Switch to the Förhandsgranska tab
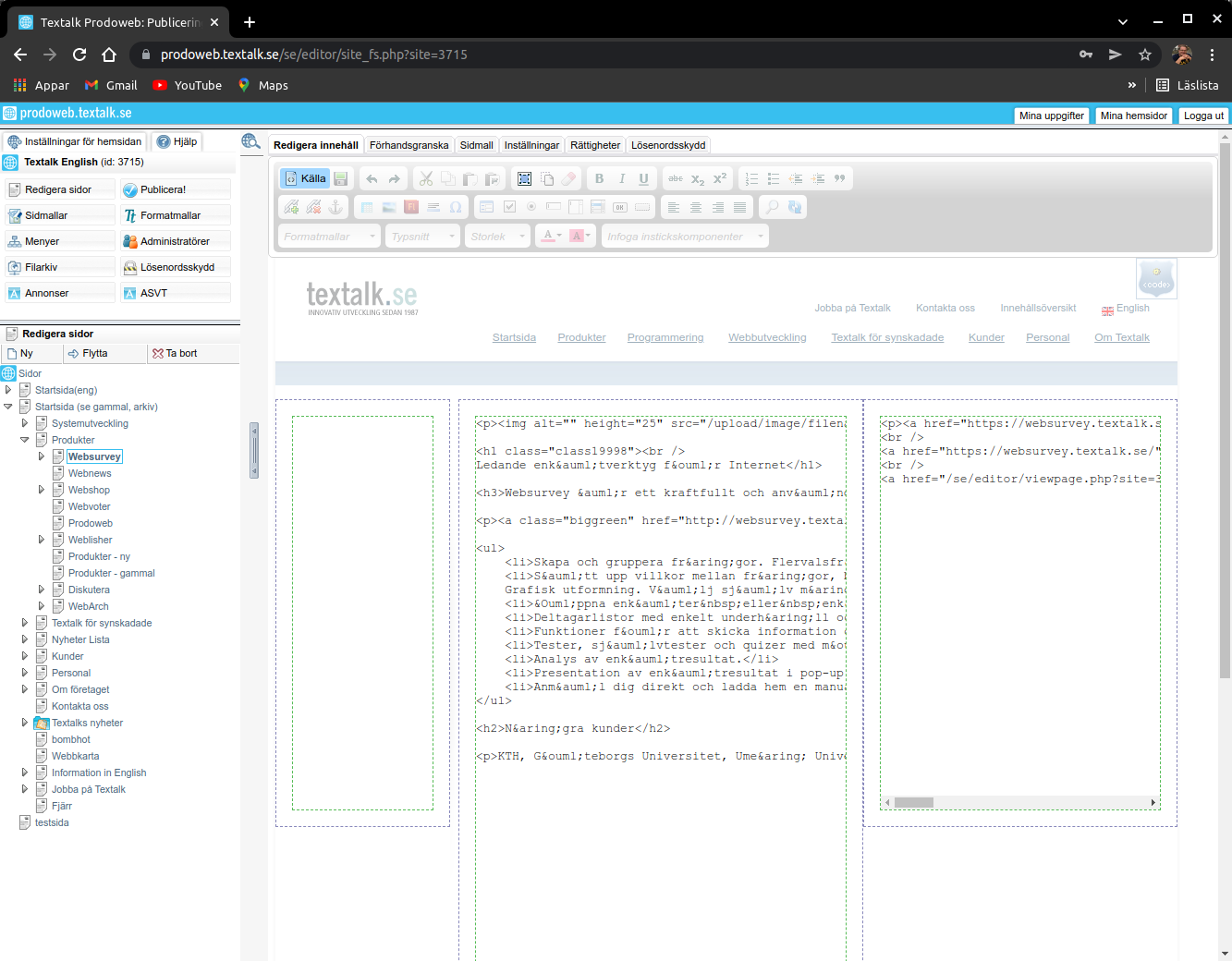Viewport: 1232px width, 961px height. (x=409, y=145)
